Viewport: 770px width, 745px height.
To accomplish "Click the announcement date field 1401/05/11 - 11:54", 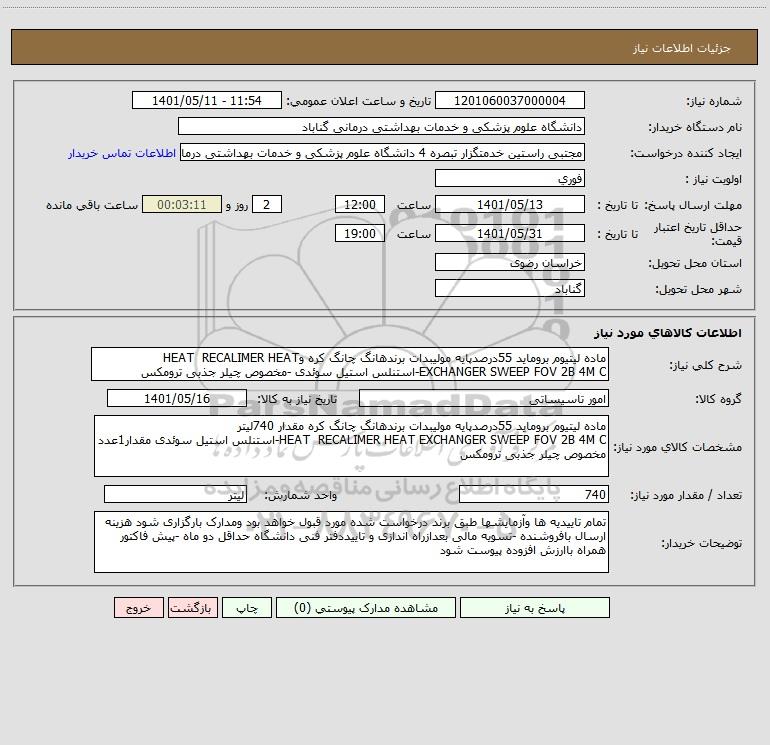I will coord(207,101).
